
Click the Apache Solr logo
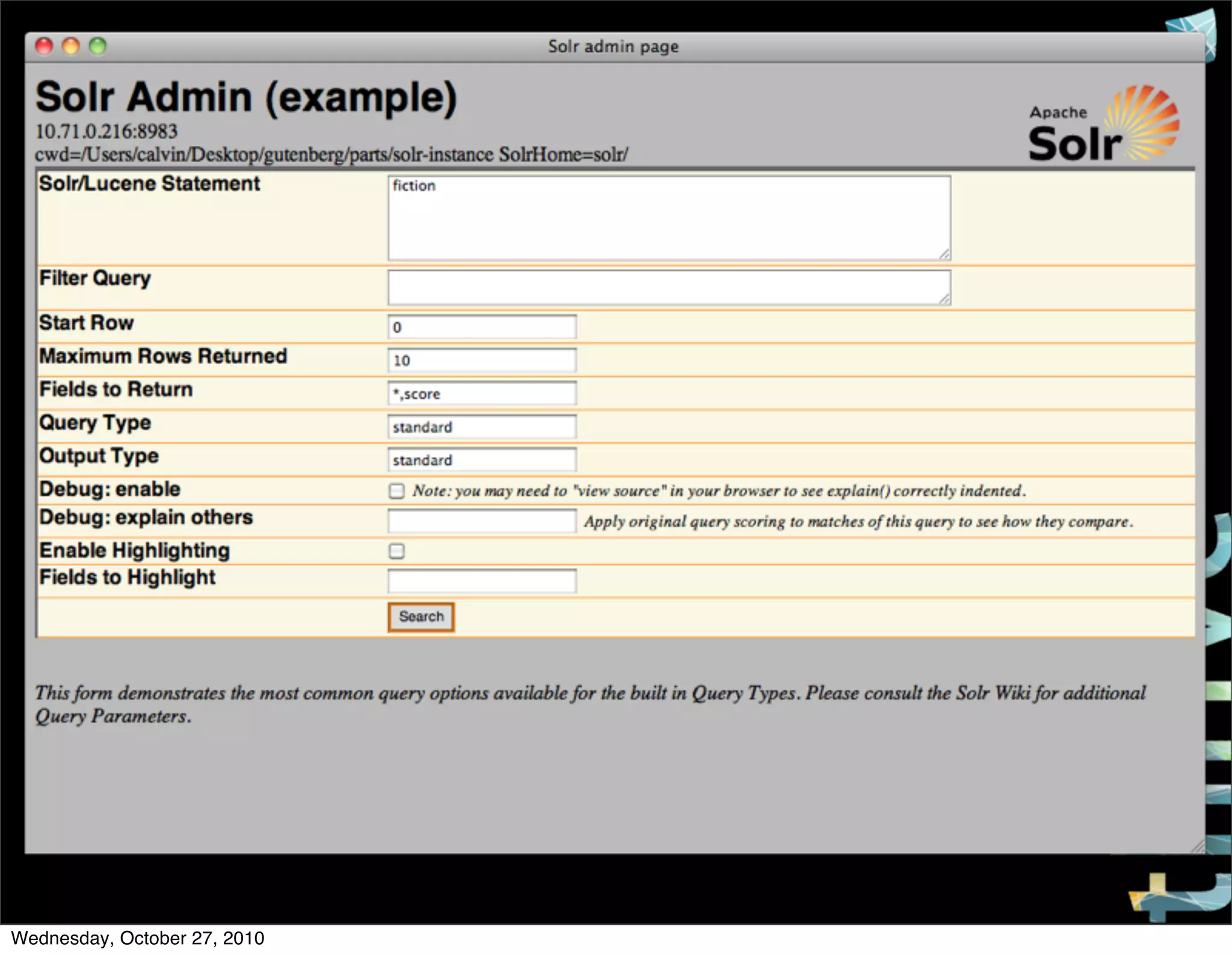pyautogui.click(x=1104, y=125)
